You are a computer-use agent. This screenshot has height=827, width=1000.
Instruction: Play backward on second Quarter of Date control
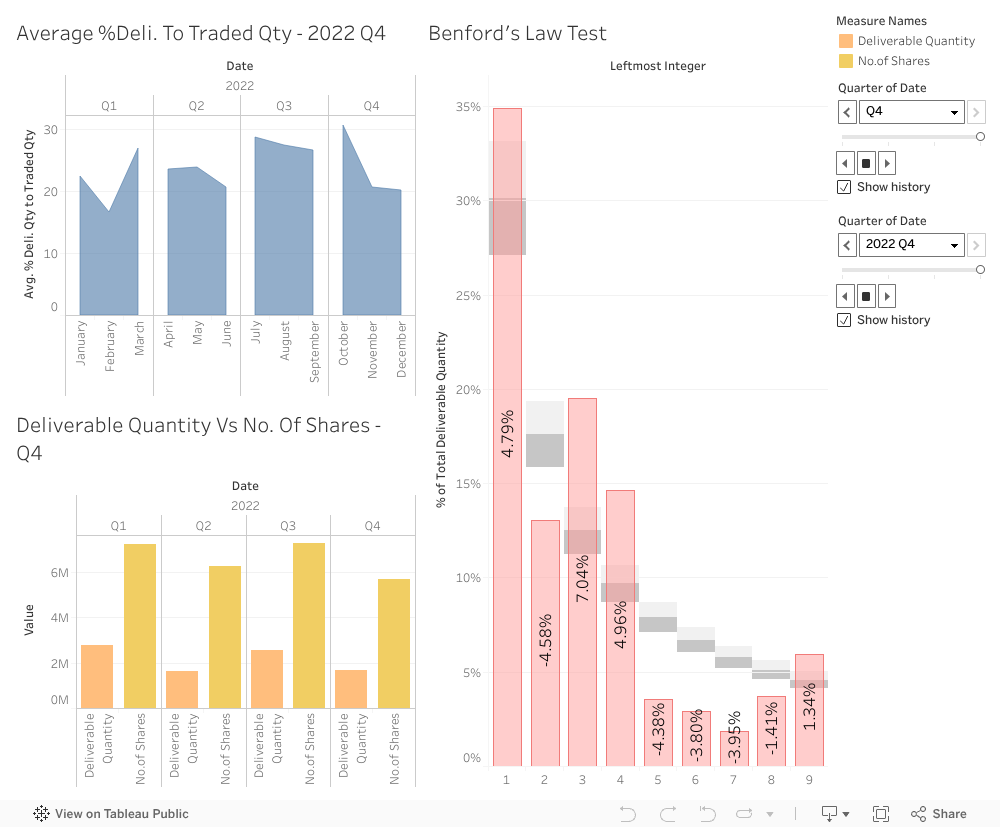(x=847, y=296)
